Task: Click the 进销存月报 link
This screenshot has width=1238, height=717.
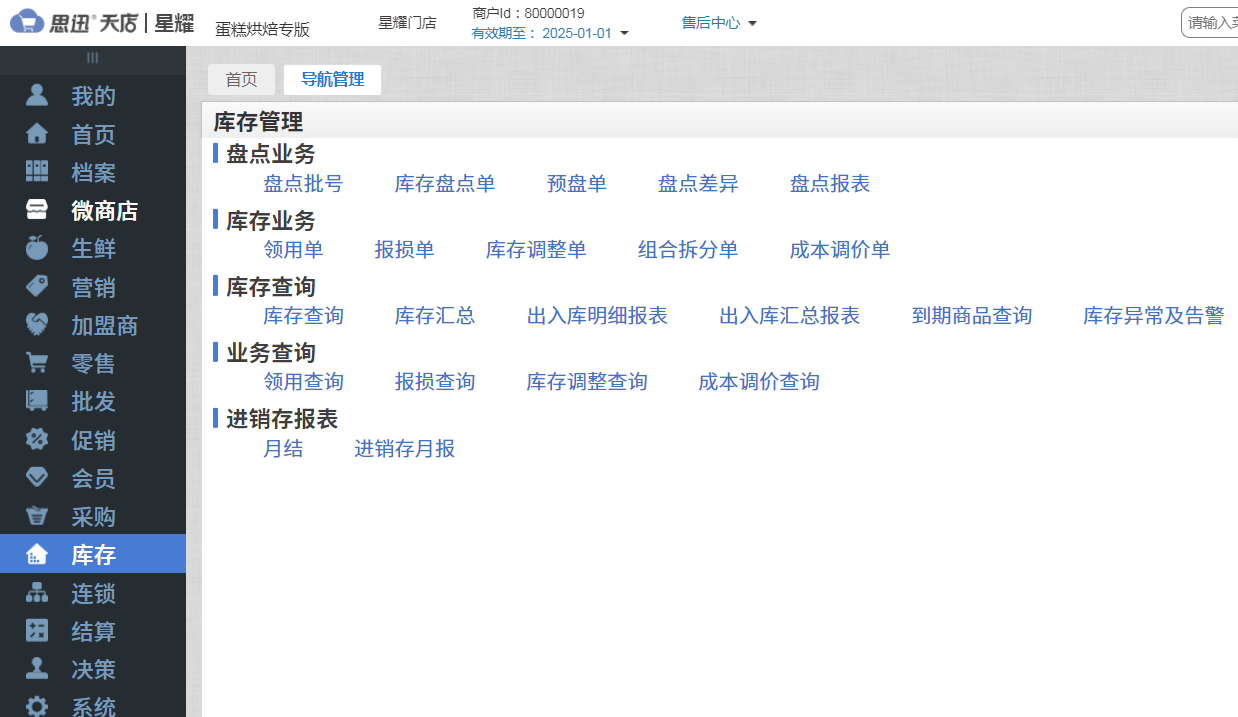Action: [405, 448]
